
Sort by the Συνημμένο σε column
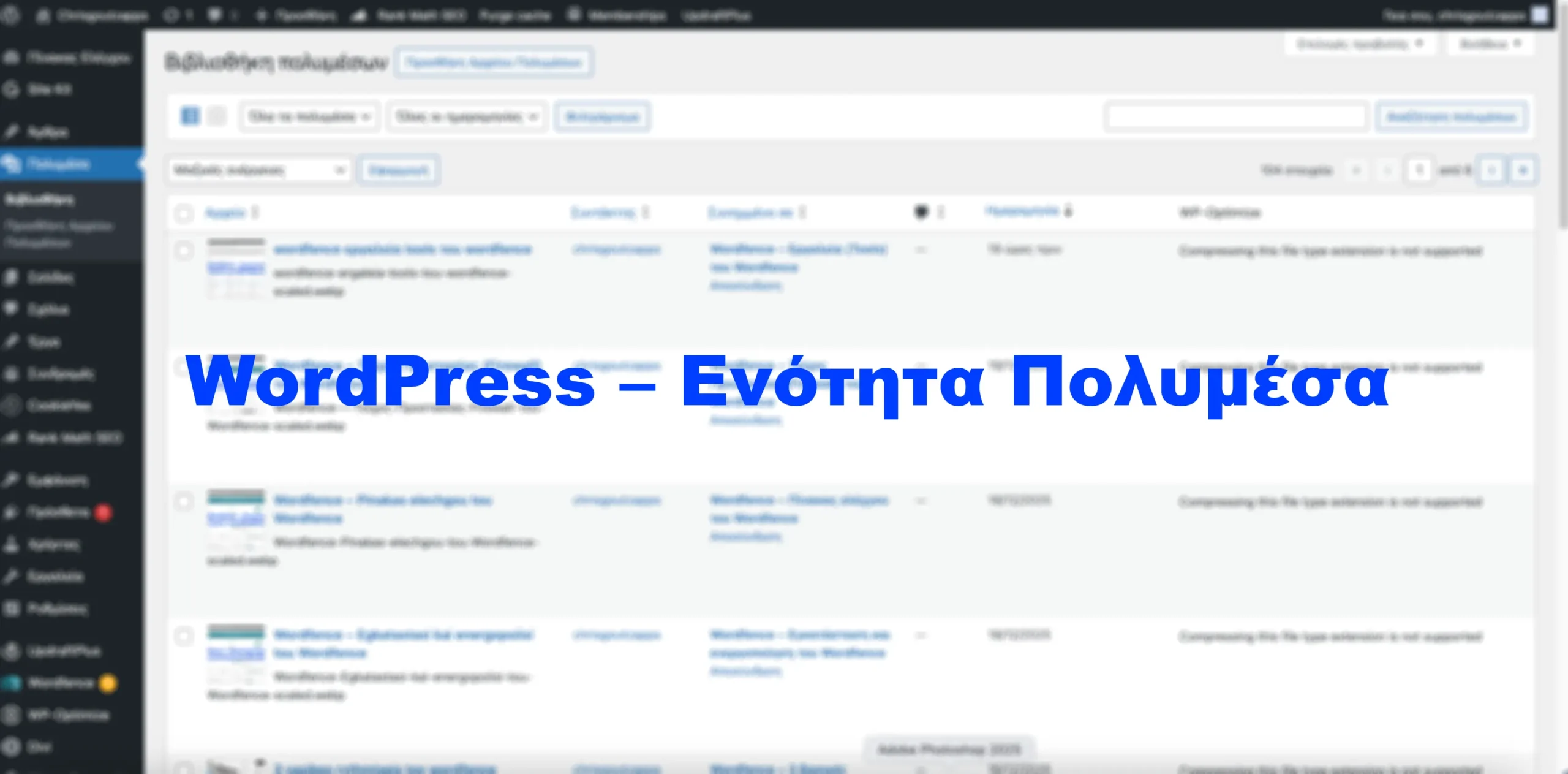(x=757, y=213)
